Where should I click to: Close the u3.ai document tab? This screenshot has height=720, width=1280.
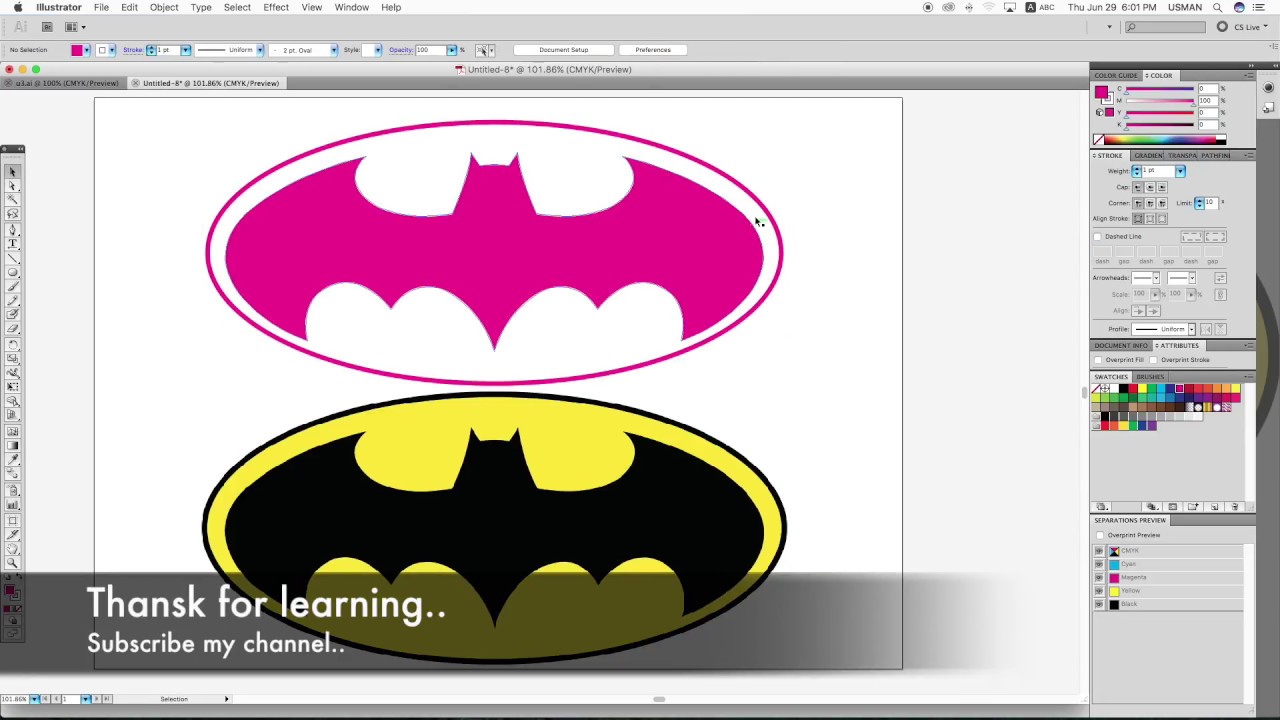[x=7, y=83]
